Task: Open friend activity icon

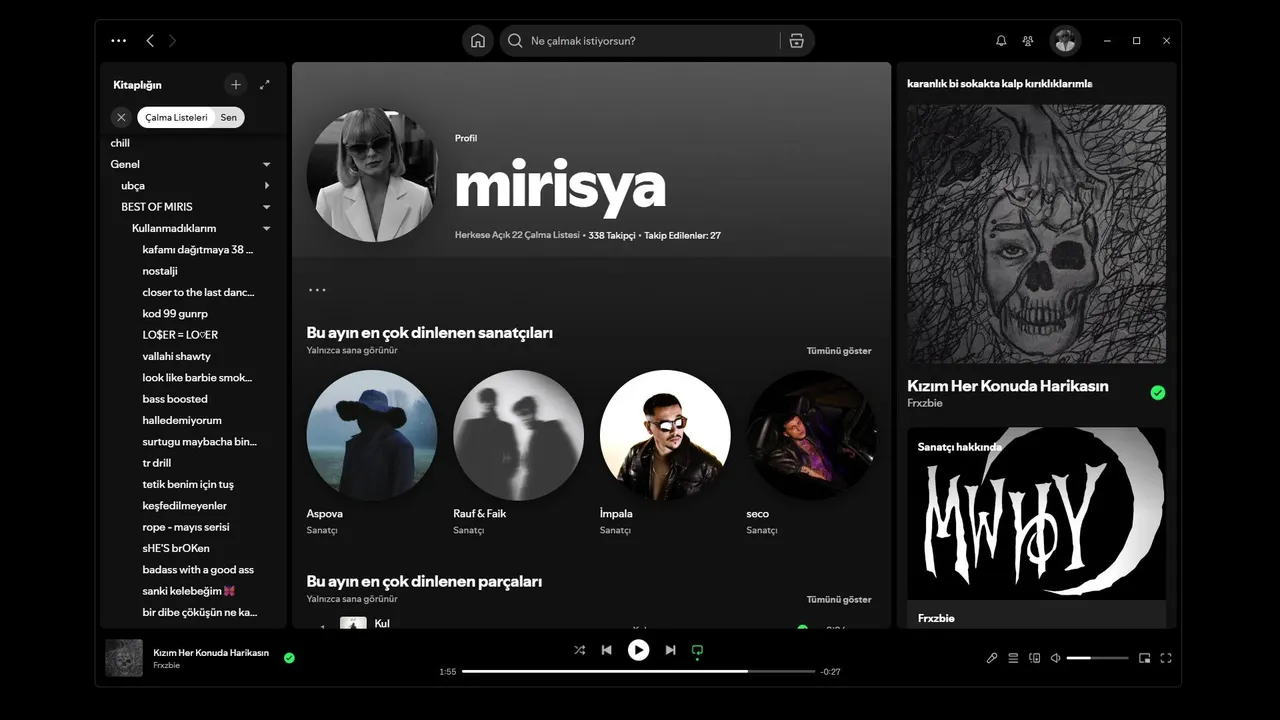Action: (x=1028, y=41)
